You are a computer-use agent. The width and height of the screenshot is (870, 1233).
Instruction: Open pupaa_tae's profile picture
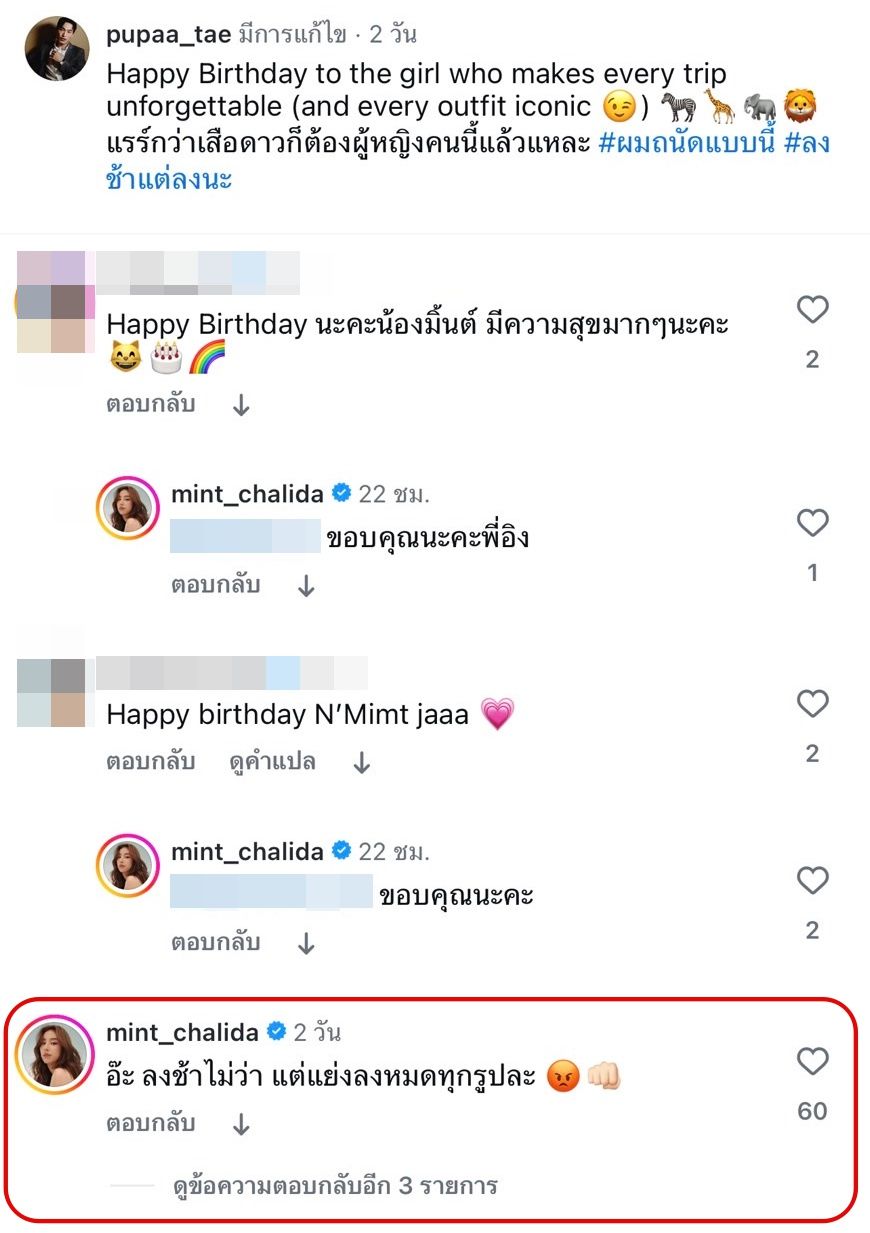coord(57,48)
